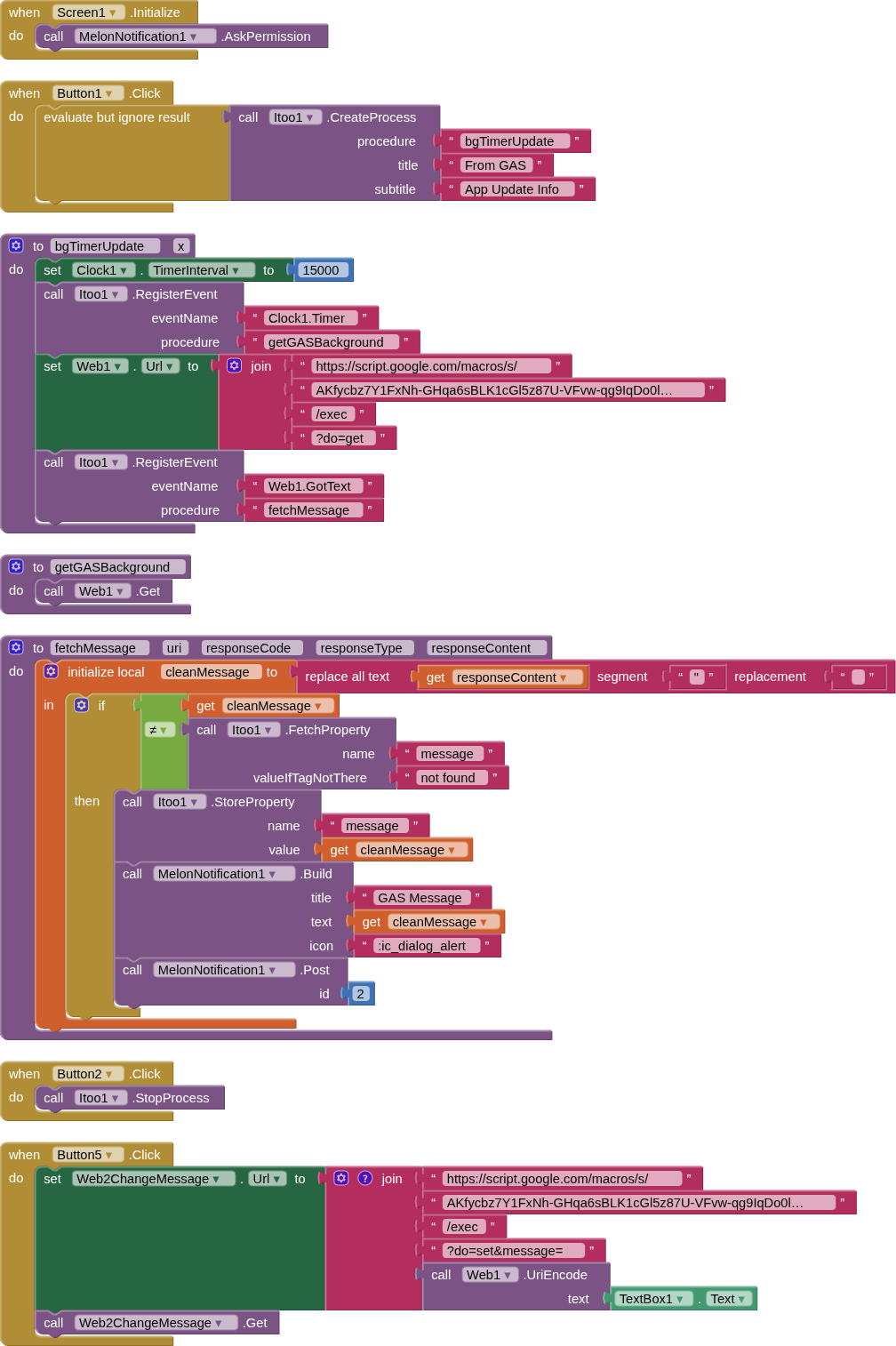Open the if block mutator gear
This screenshot has width=896, height=1346.
(x=82, y=705)
